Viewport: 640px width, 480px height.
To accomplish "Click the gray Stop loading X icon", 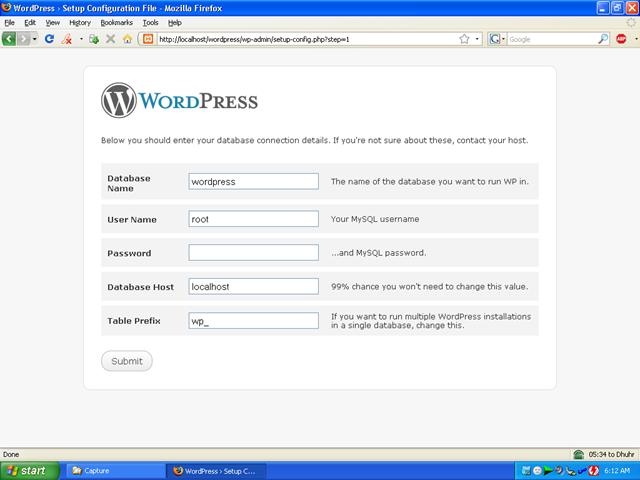I will (x=110, y=39).
